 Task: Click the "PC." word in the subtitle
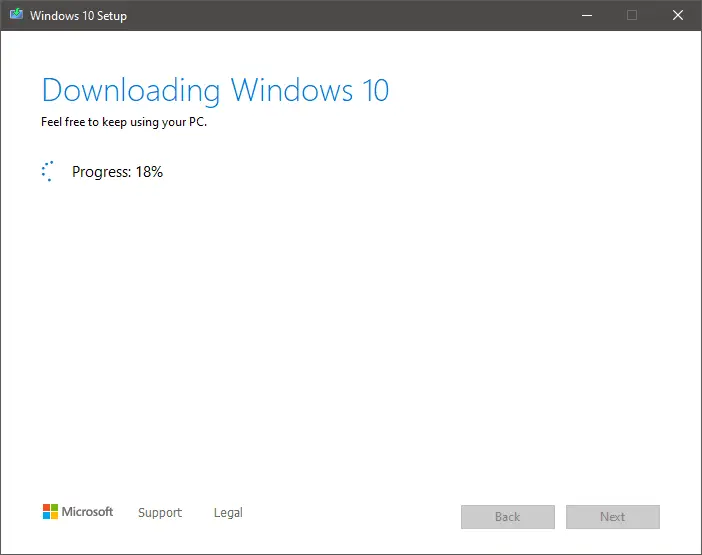point(198,122)
